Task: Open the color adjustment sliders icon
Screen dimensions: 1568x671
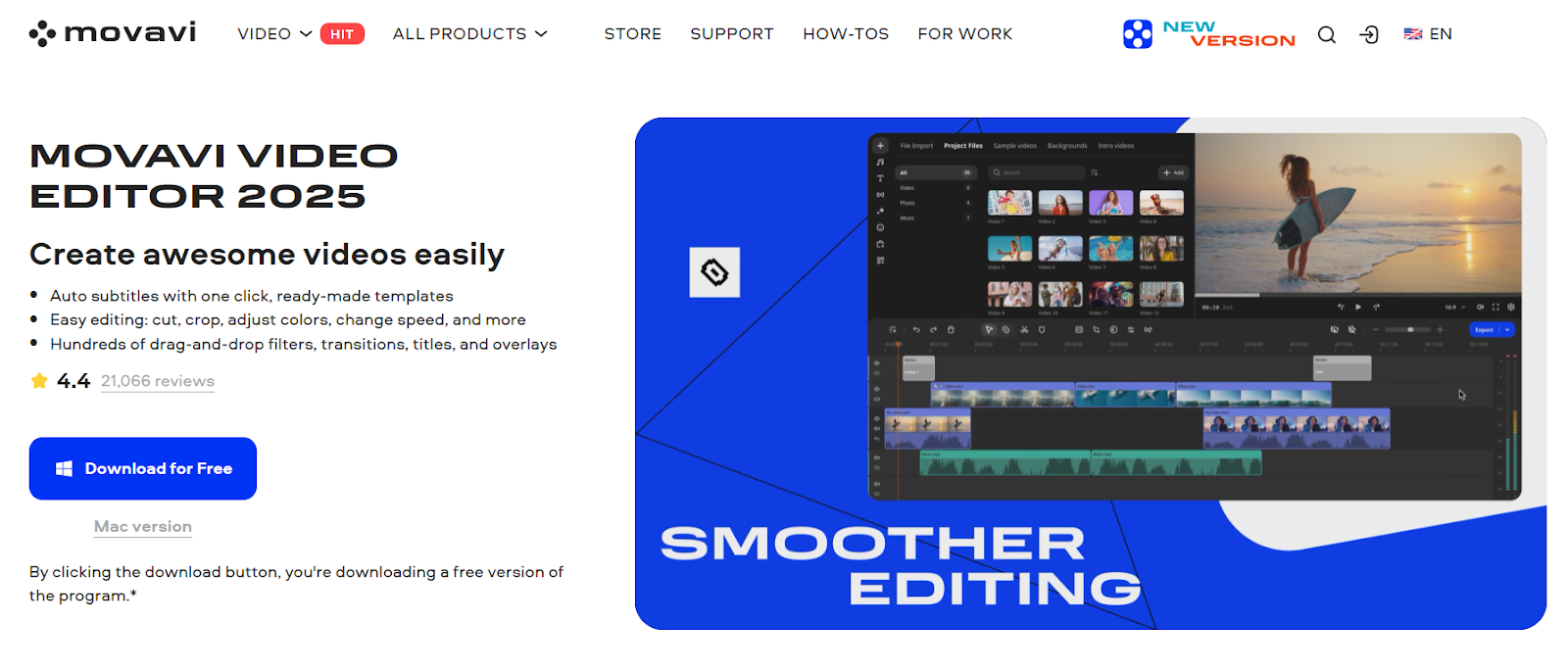Action: pyautogui.click(x=1131, y=330)
